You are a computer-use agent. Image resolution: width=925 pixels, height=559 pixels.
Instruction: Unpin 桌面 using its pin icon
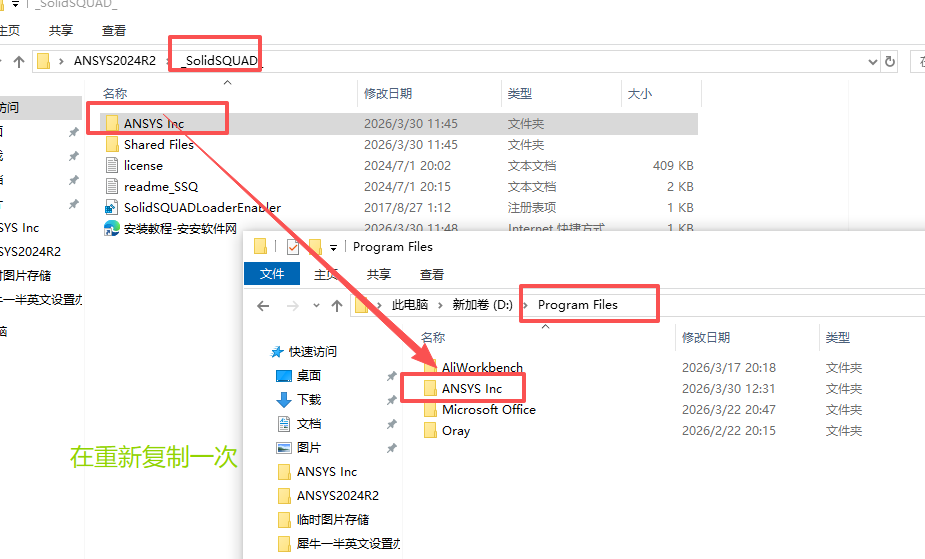[391, 376]
